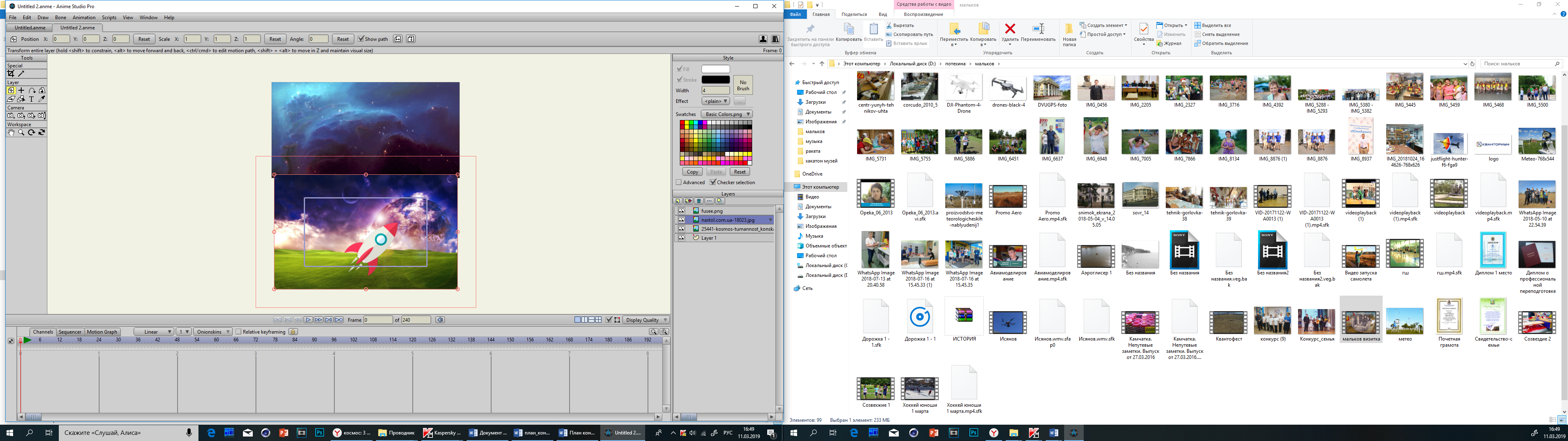Image resolution: width=1568 pixels, height=441 pixels.
Task: Enable Relative keyframing checkbox
Action: [x=238, y=332]
